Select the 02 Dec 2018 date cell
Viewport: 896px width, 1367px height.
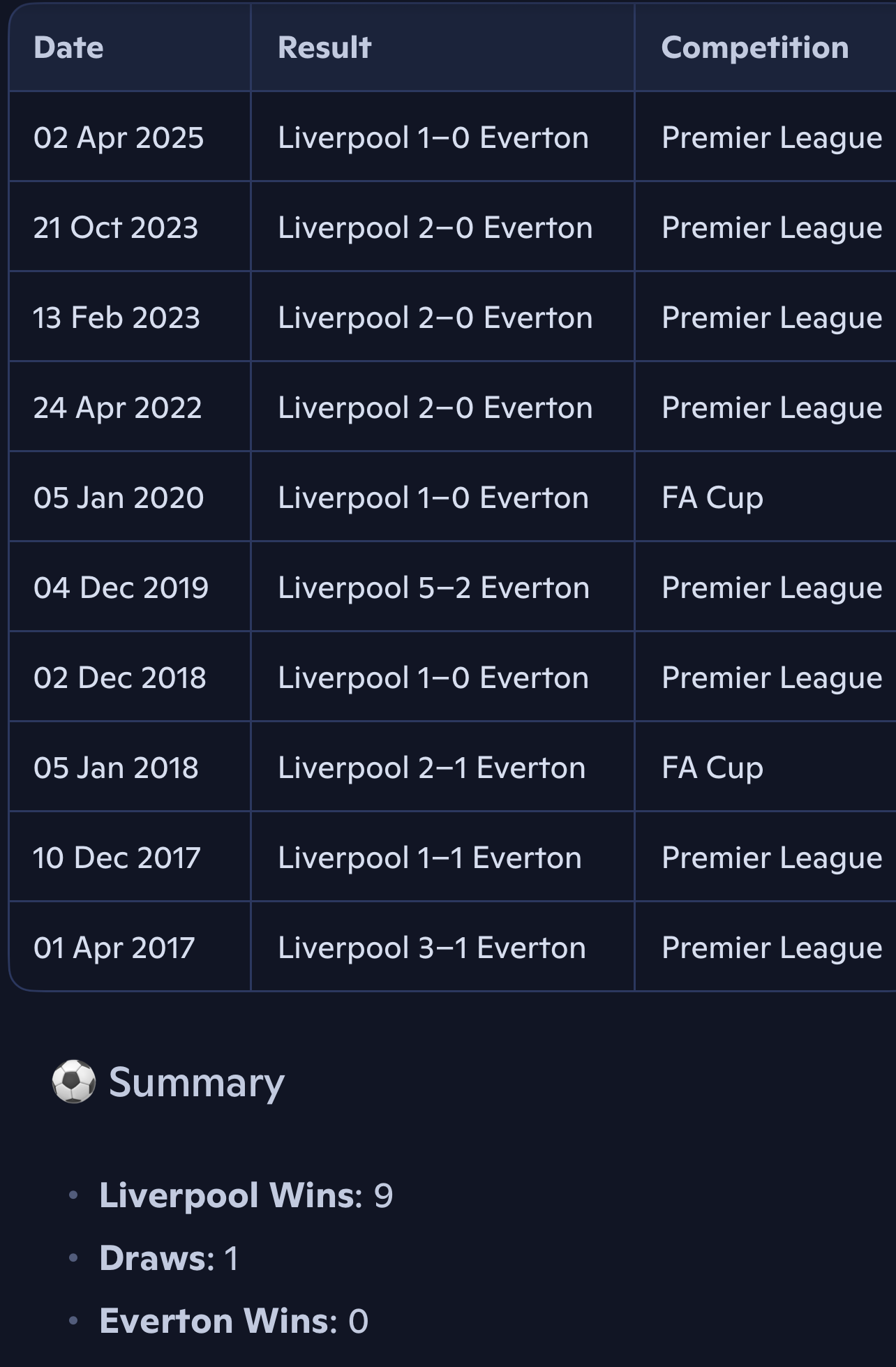tap(120, 678)
